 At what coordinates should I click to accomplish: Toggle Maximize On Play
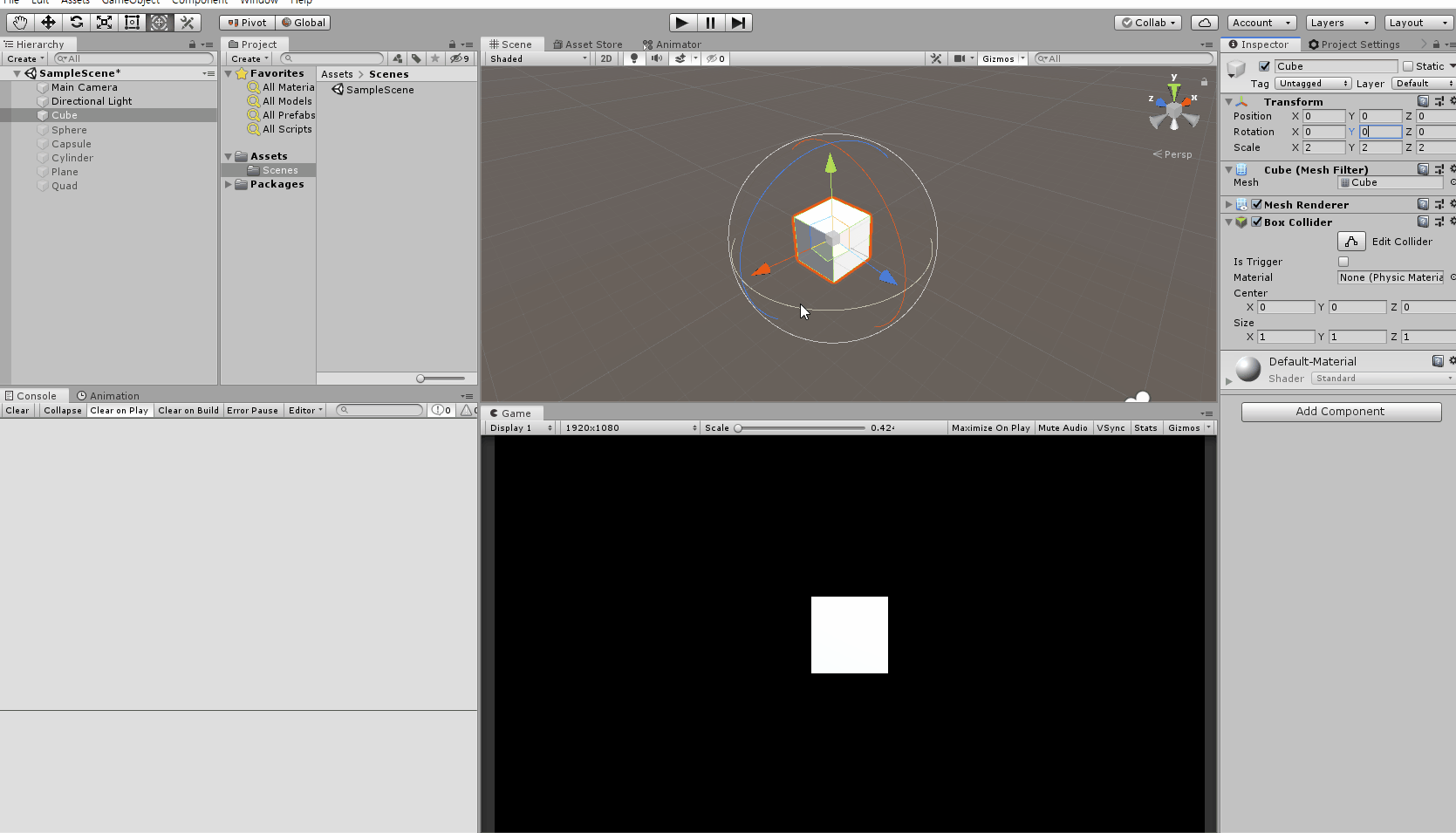[x=990, y=427]
